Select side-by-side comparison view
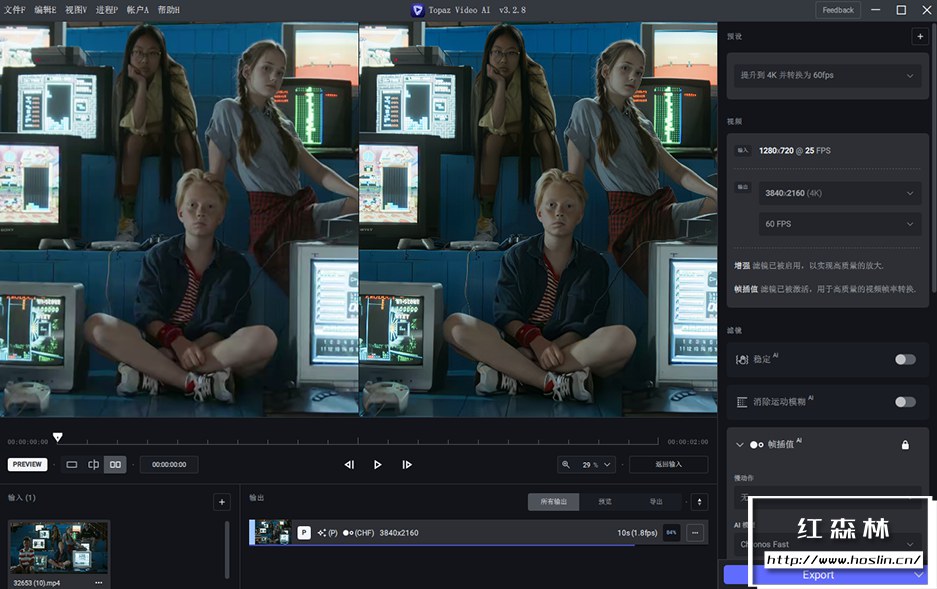Viewport: 937px width, 589px height. (x=116, y=464)
